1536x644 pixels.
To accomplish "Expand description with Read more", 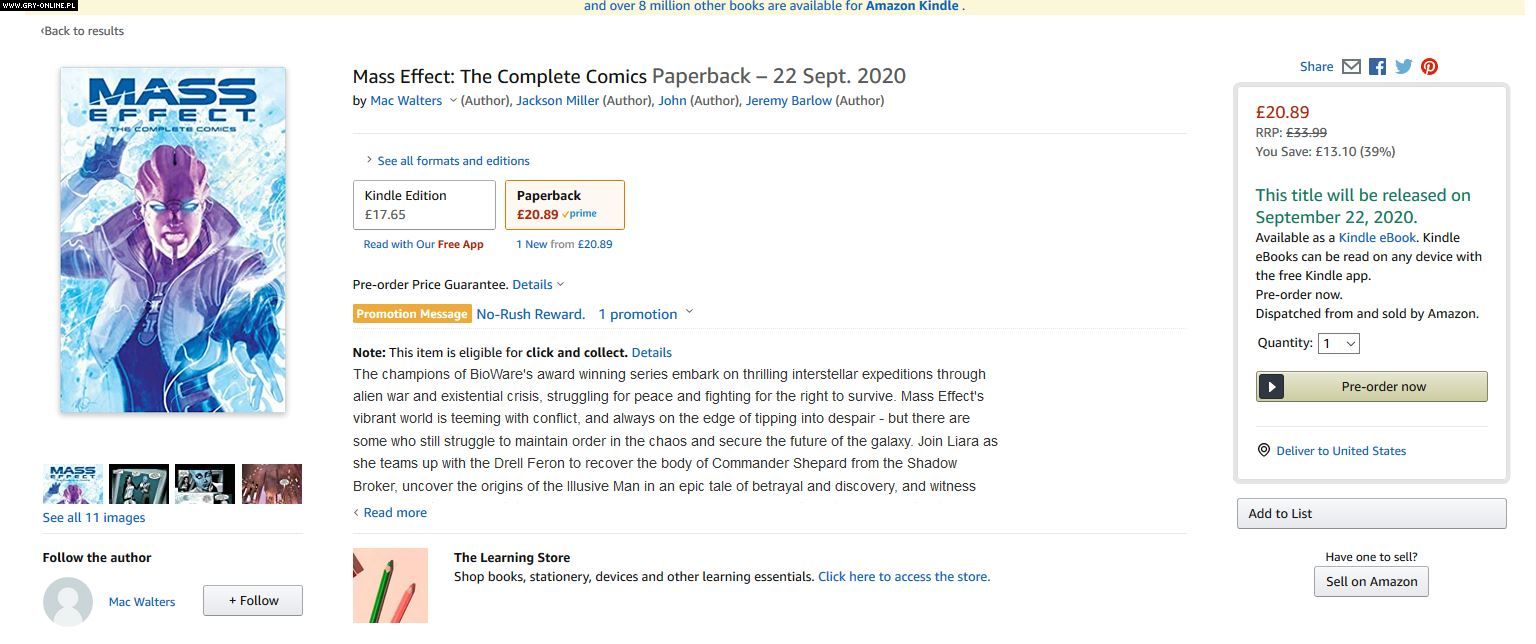I will tap(394, 513).
